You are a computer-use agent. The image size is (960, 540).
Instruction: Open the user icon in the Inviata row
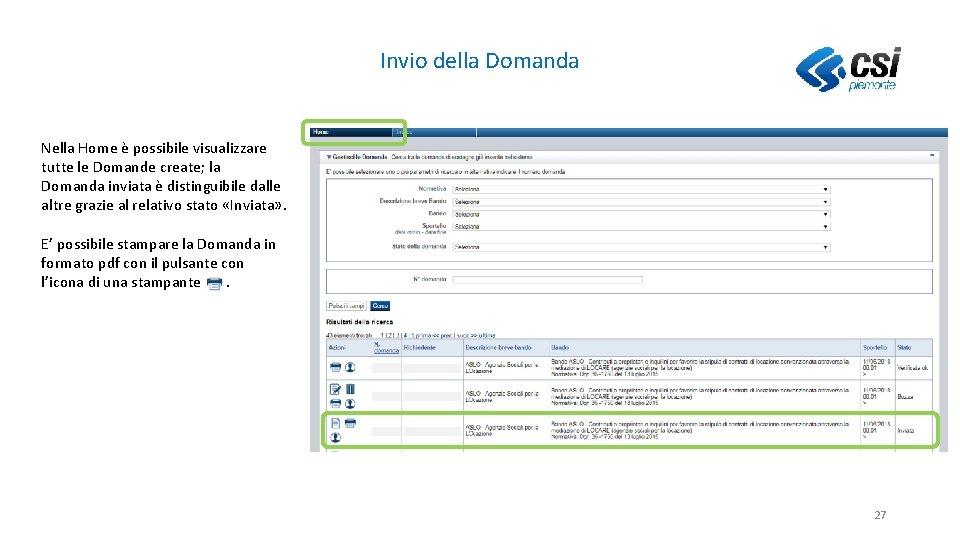[336, 438]
